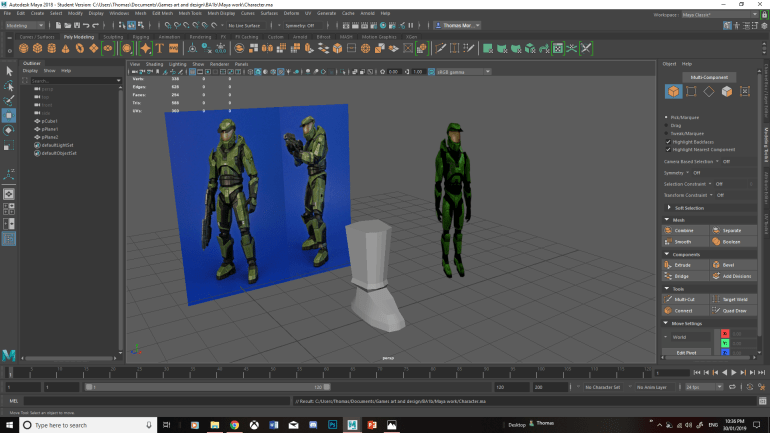
Task: Click the Bevel button
Action: pos(733,265)
